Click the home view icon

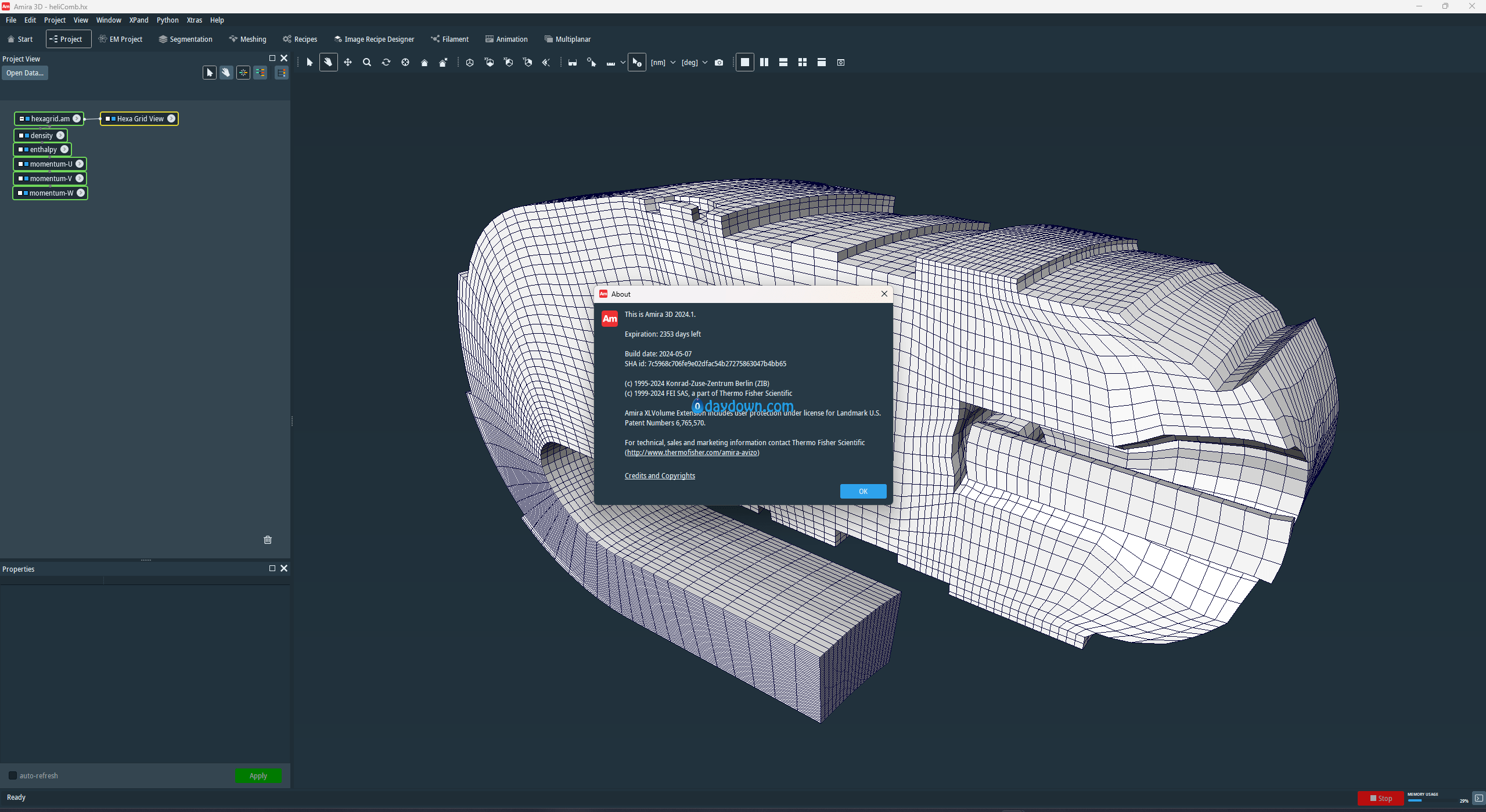[x=424, y=62]
